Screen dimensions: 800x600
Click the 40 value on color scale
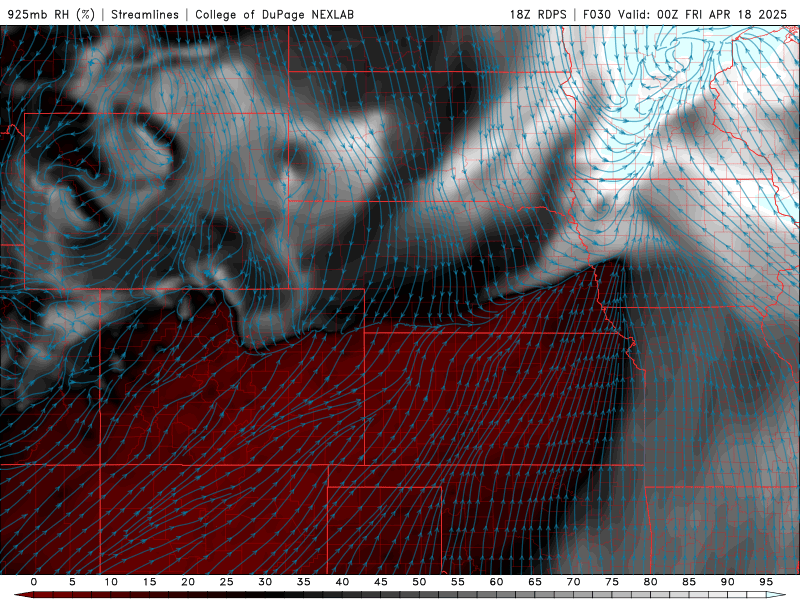tap(342, 582)
